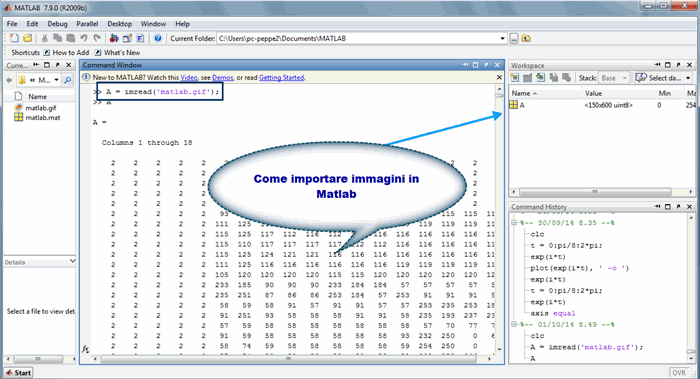
Task: Copy selection using the toolbar copy icon
Action: coord(58,38)
